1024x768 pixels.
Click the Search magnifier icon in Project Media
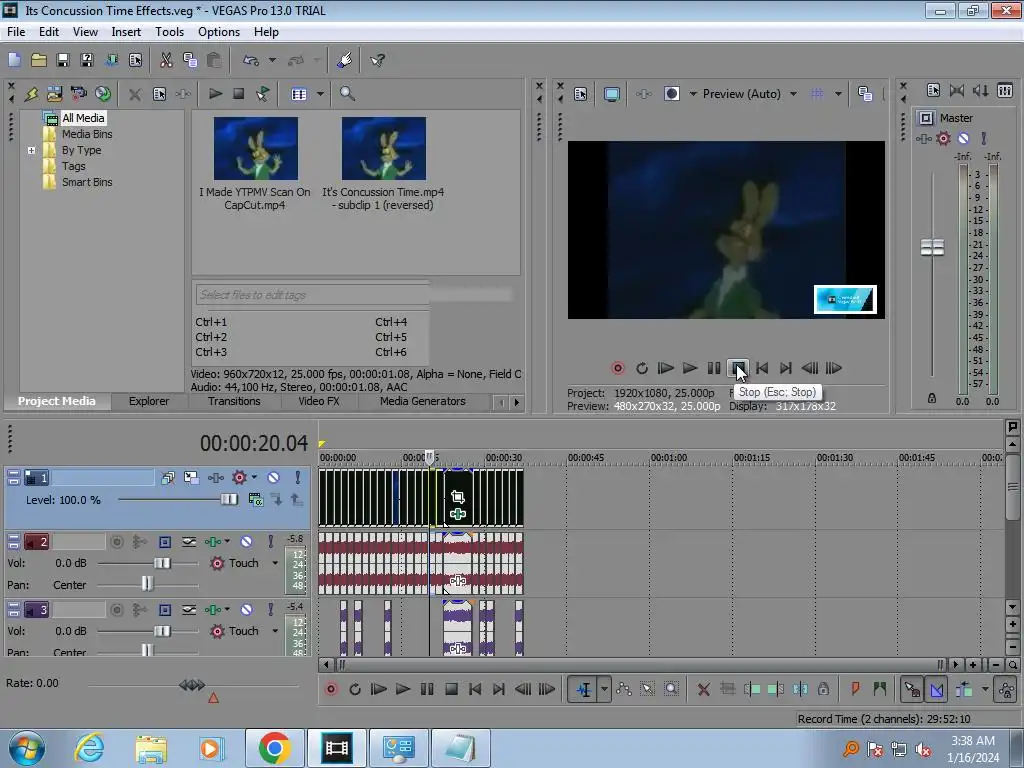(x=347, y=94)
